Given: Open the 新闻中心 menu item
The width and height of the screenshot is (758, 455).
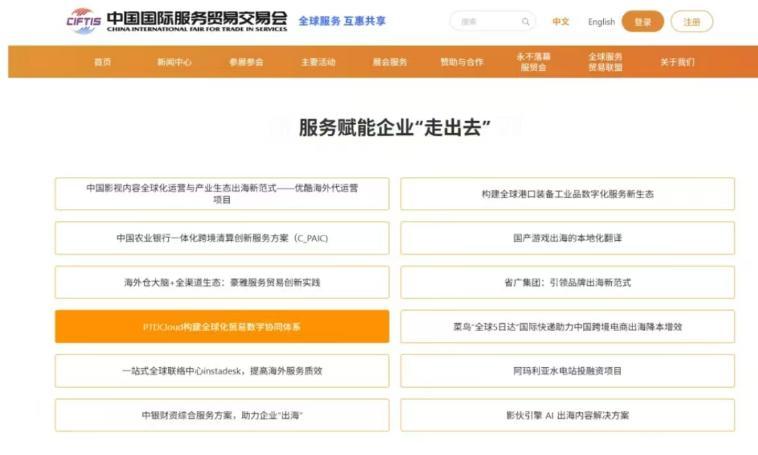Looking at the screenshot, I should (x=174, y=62).
